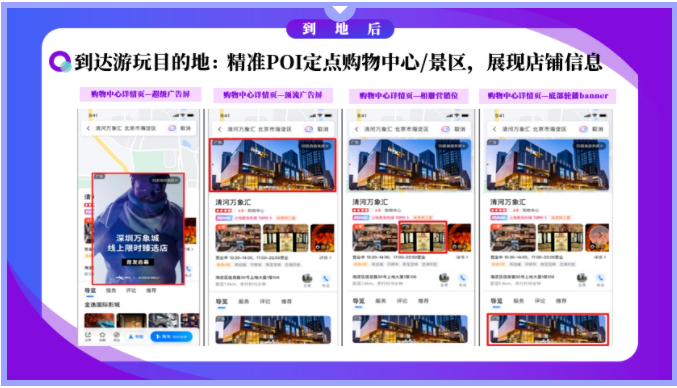The height and width of the screenshot is (388, 677).
Task: Select 导览 tab in 超级广告屏 phone
Action: [90, 290]
